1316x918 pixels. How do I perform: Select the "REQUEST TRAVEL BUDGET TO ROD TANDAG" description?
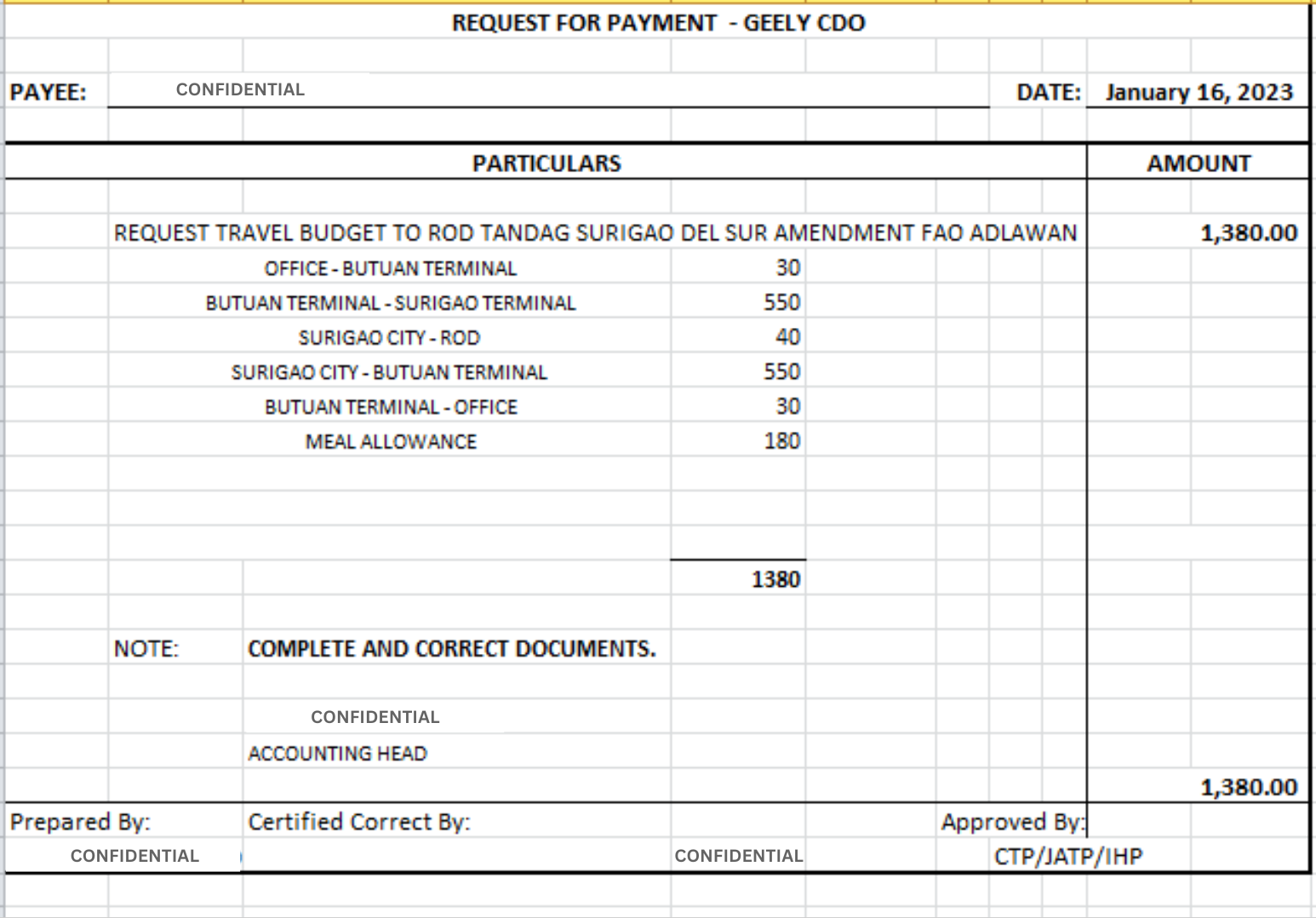[x=596, y=232]
